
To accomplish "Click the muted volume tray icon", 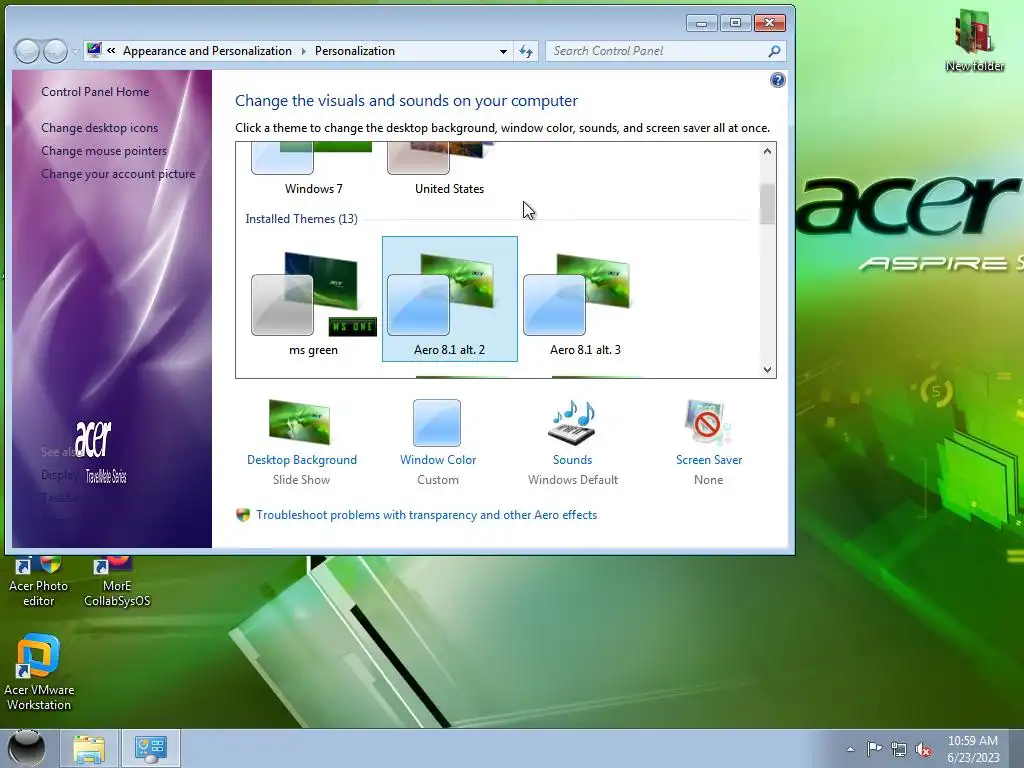I will click(923, 749).
